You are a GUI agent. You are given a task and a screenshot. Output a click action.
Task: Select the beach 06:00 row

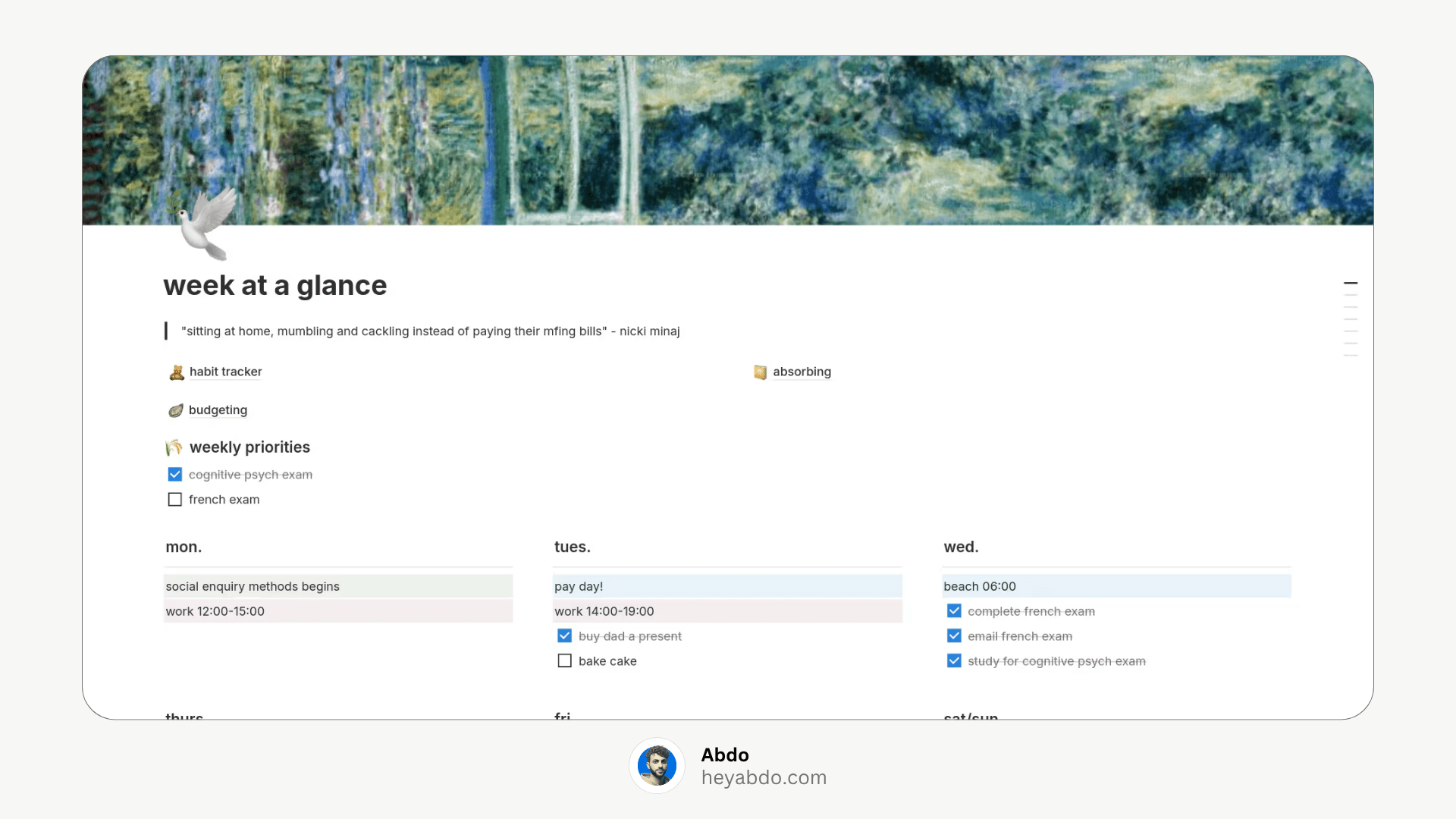(x=1116, y=586)
